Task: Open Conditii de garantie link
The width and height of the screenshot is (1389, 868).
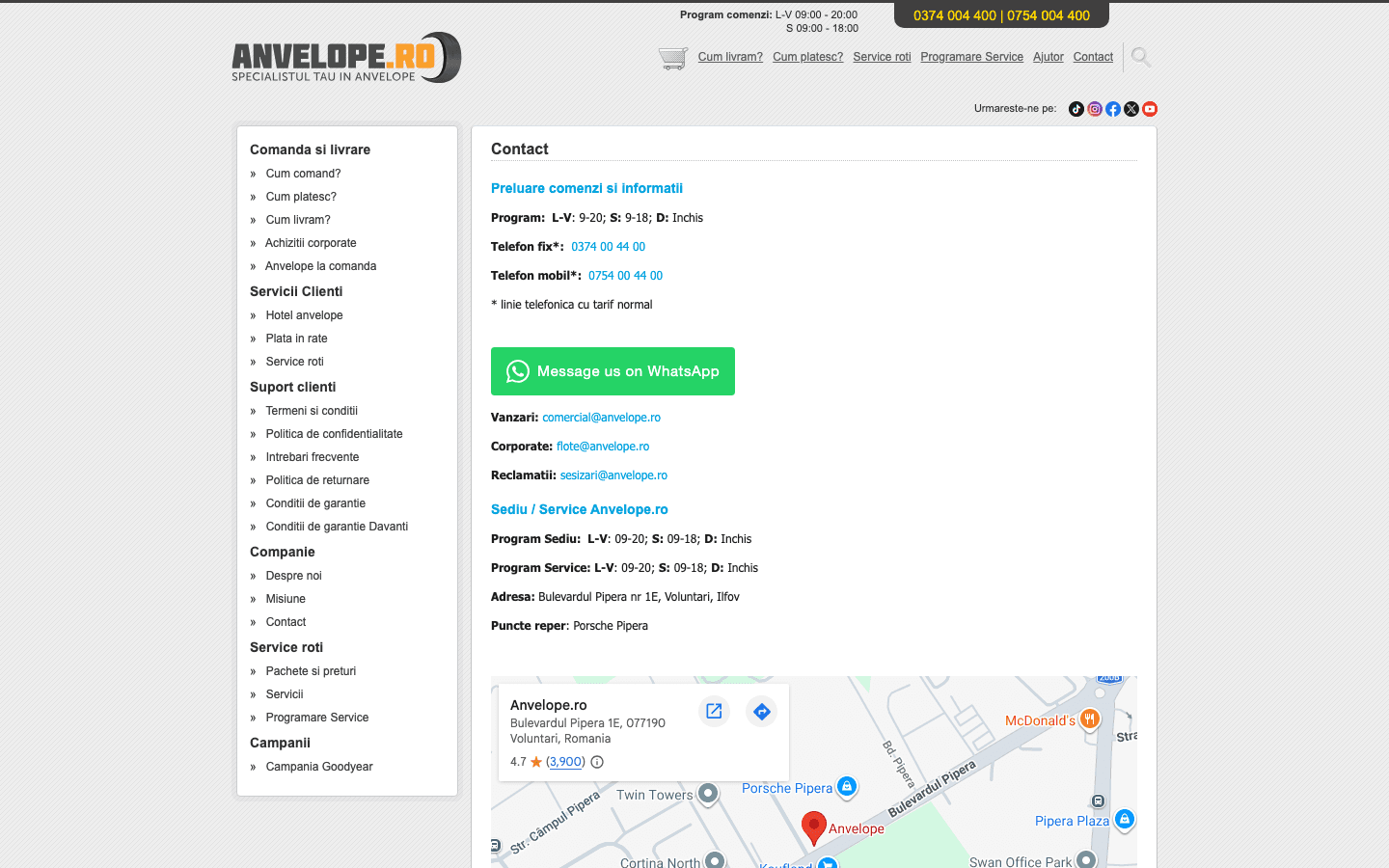Action: (315, 503)
